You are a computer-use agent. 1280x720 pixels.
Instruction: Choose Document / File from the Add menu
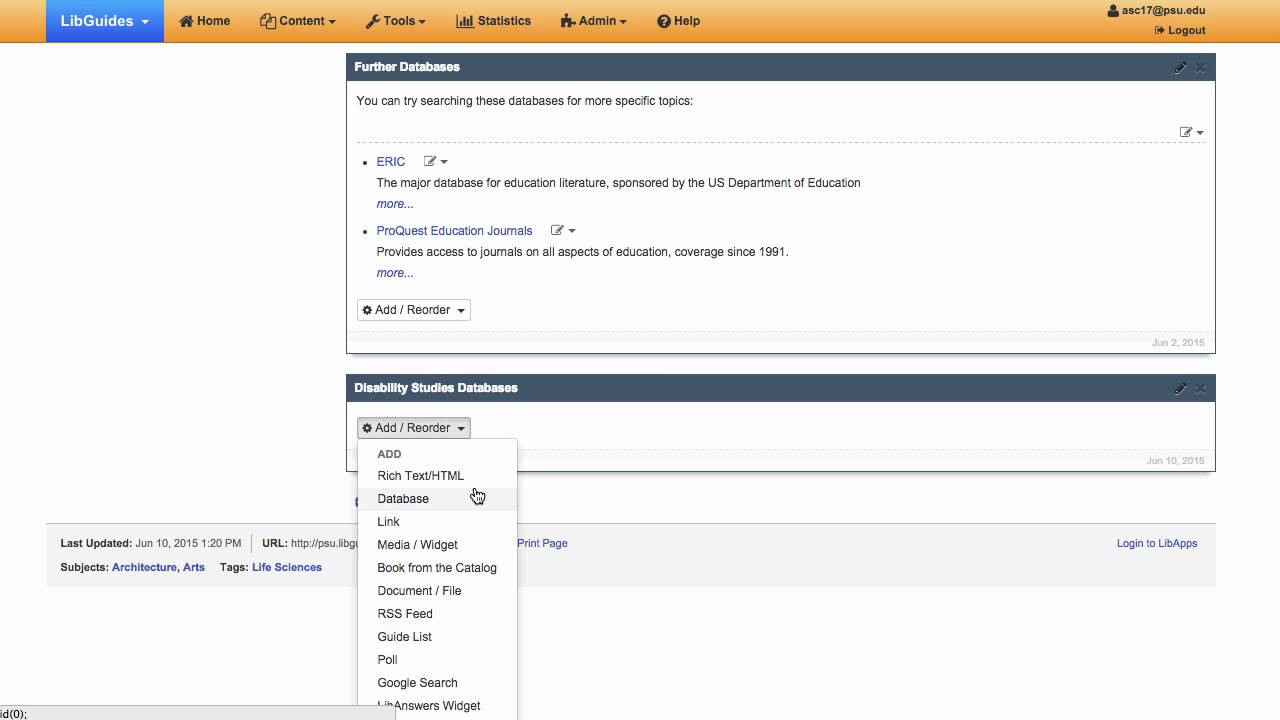[438, 591]
